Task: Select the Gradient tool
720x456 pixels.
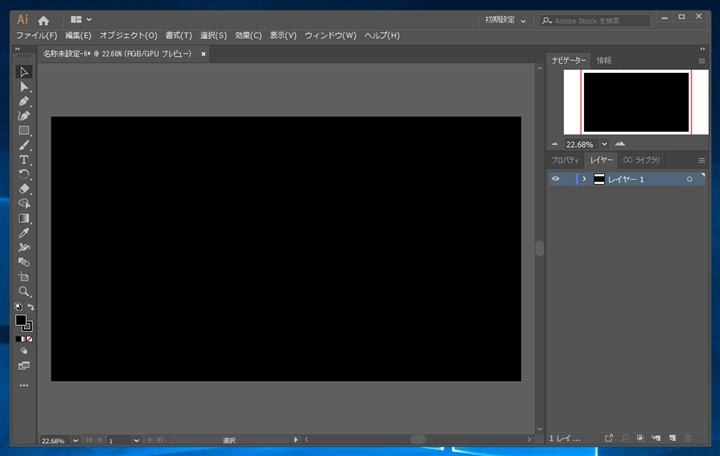Action: click(24, 218)
